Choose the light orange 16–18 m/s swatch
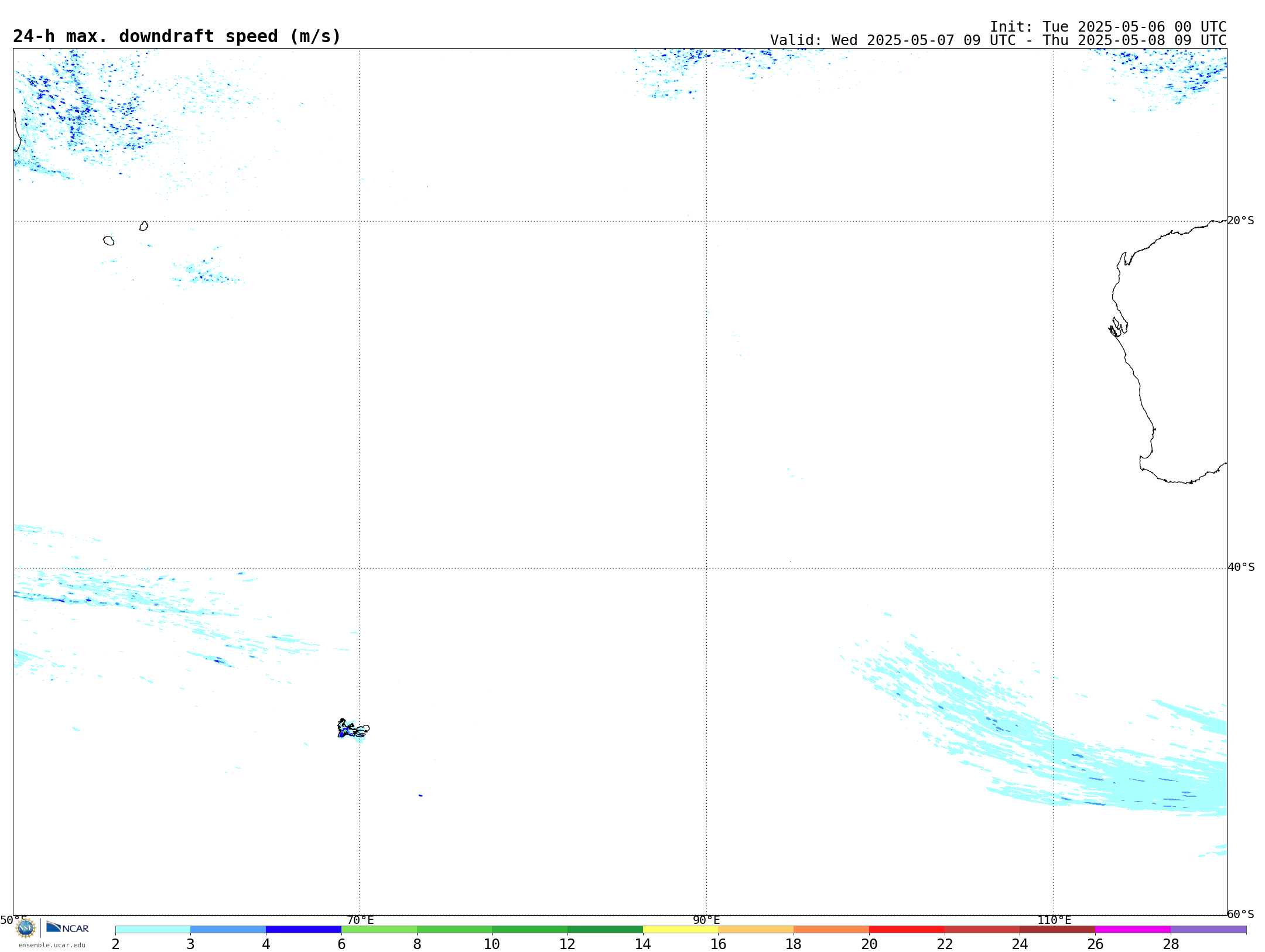The image size is (1265, 952). click(x=756, y=930)
